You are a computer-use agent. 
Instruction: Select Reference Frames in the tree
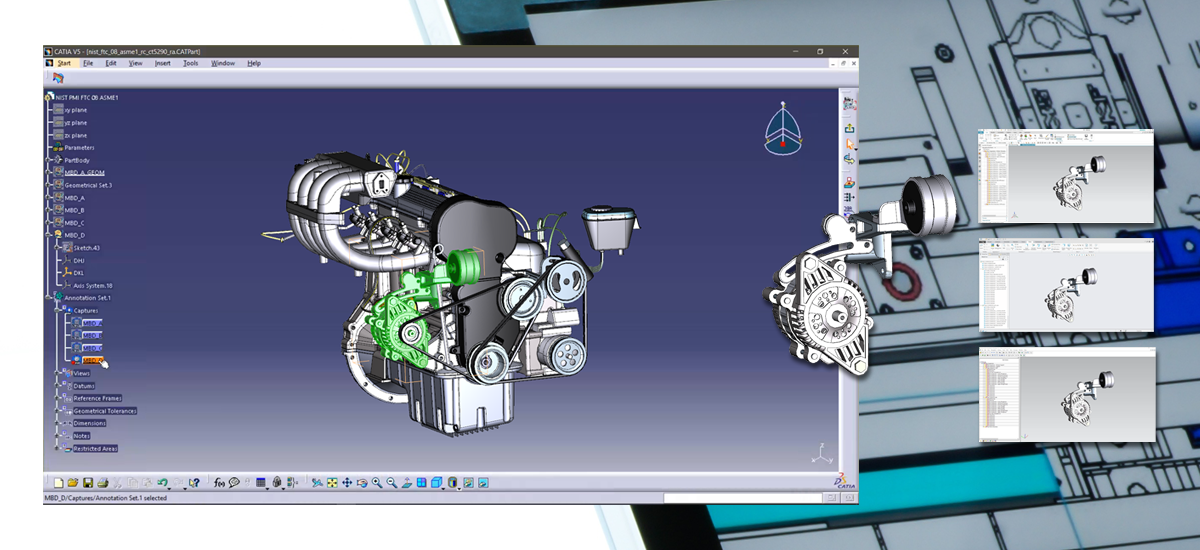(x=96, y=398)
